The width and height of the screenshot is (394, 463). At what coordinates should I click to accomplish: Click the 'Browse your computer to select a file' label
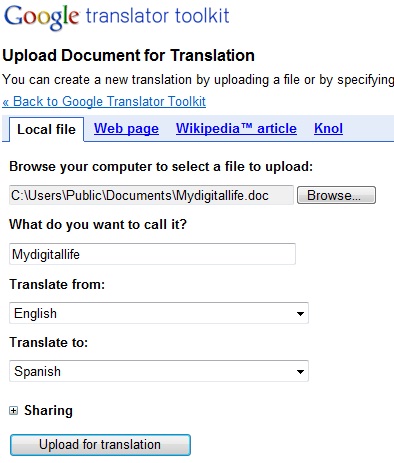click(x=161, y=166)
